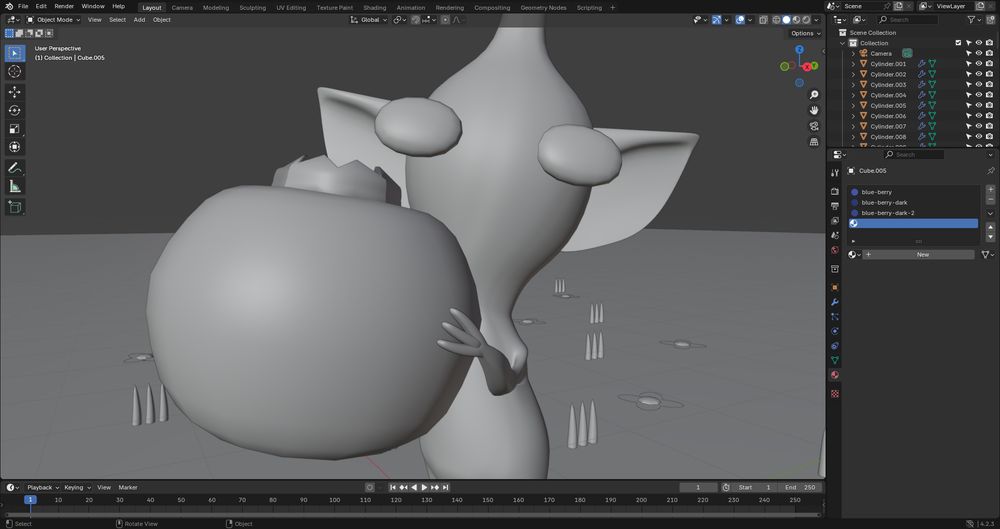Disable Cylinder.005 render camera icon

989,105
